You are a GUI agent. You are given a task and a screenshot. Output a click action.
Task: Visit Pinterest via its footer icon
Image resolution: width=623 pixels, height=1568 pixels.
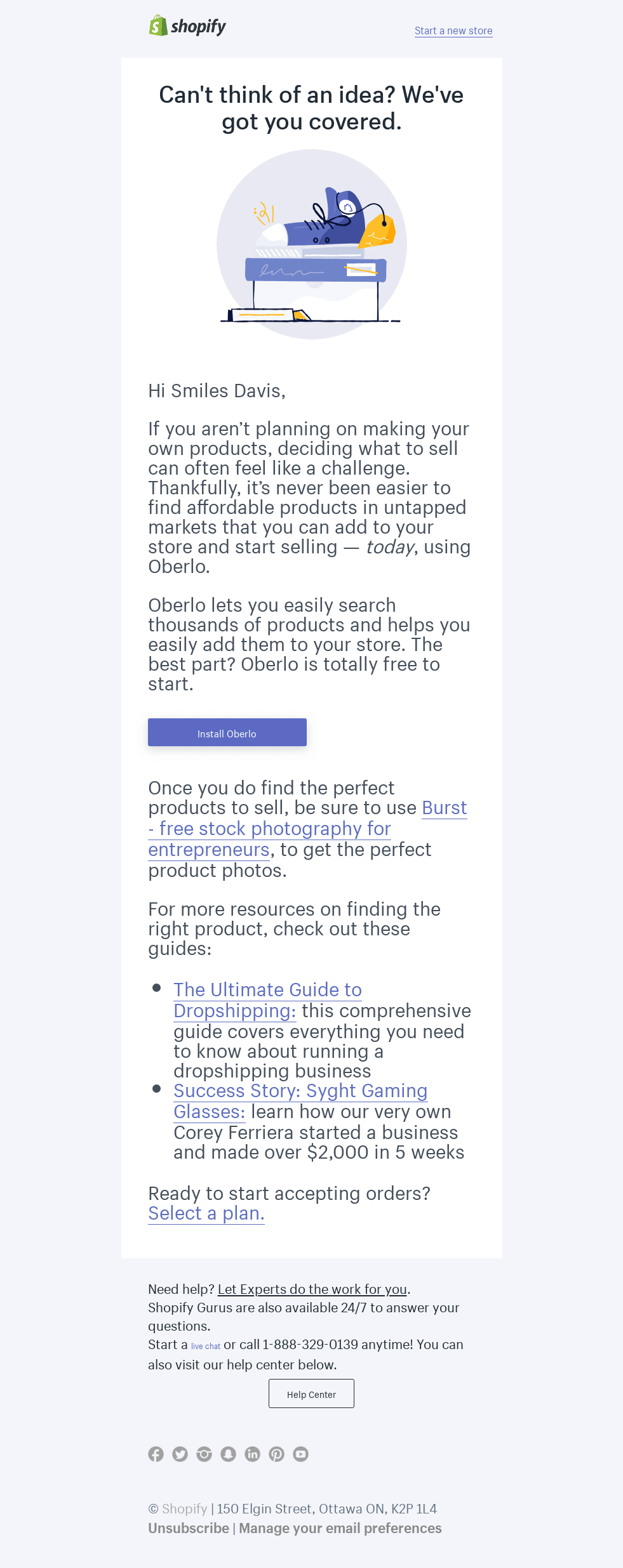click(275, 1454)
